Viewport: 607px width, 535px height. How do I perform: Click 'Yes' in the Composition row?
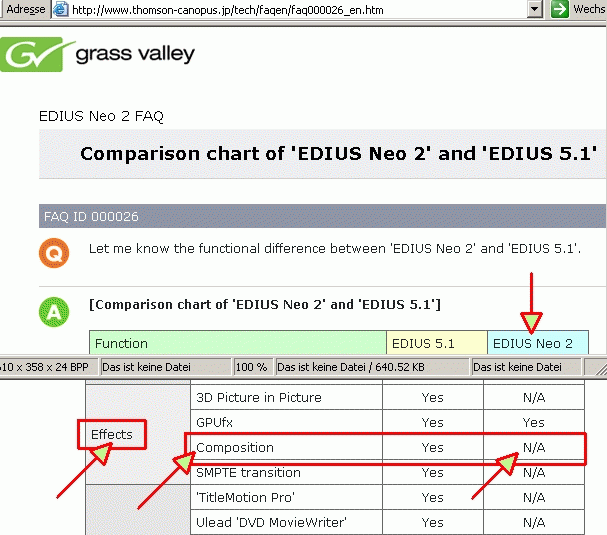click(432, 448)
